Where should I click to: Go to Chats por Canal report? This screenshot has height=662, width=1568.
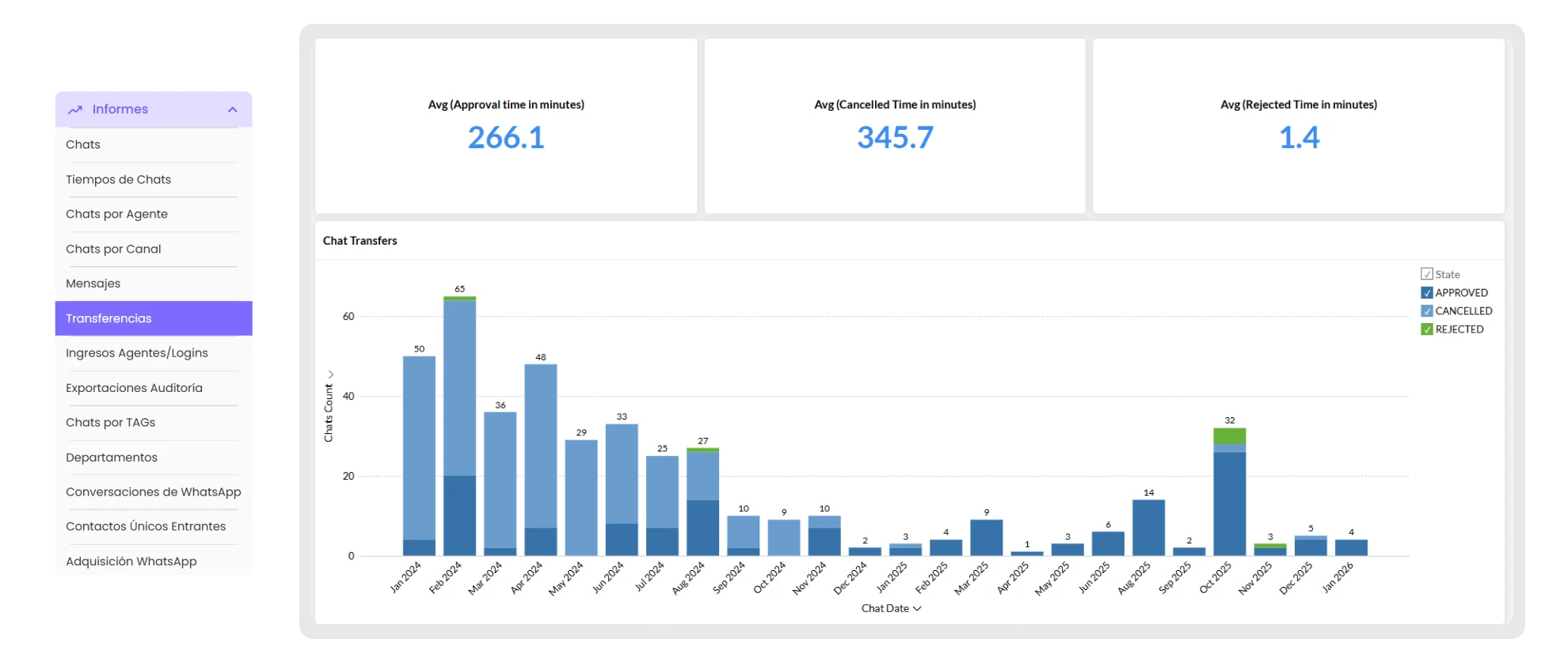point(113,249)
